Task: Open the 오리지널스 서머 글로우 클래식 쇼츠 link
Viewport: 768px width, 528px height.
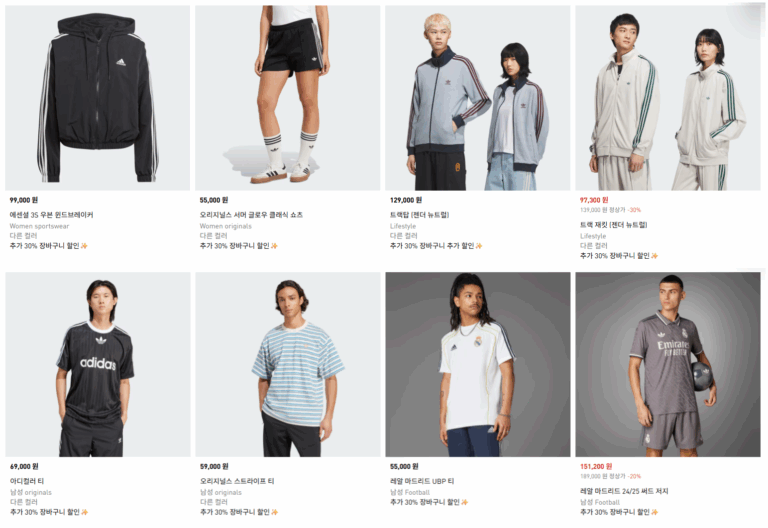Action: tap(251, 215)
